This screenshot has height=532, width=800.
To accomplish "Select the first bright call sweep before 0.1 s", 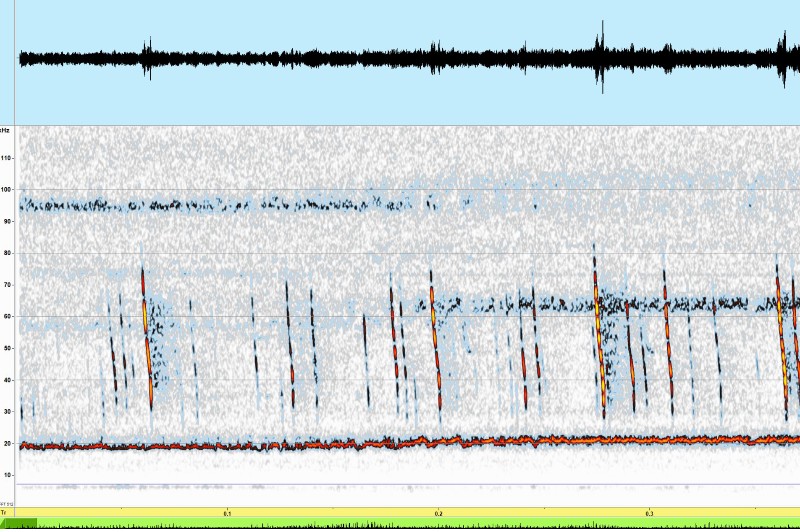I will click(x=147, y=335).
